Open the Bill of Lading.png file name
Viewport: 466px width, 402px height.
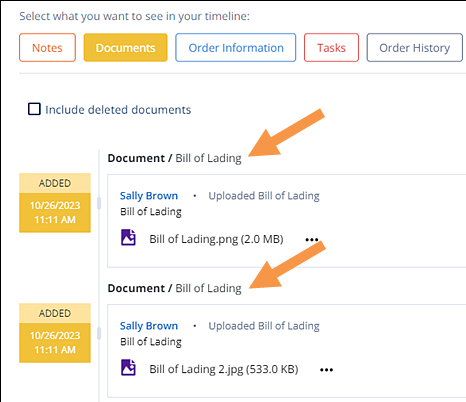point(216,239)
